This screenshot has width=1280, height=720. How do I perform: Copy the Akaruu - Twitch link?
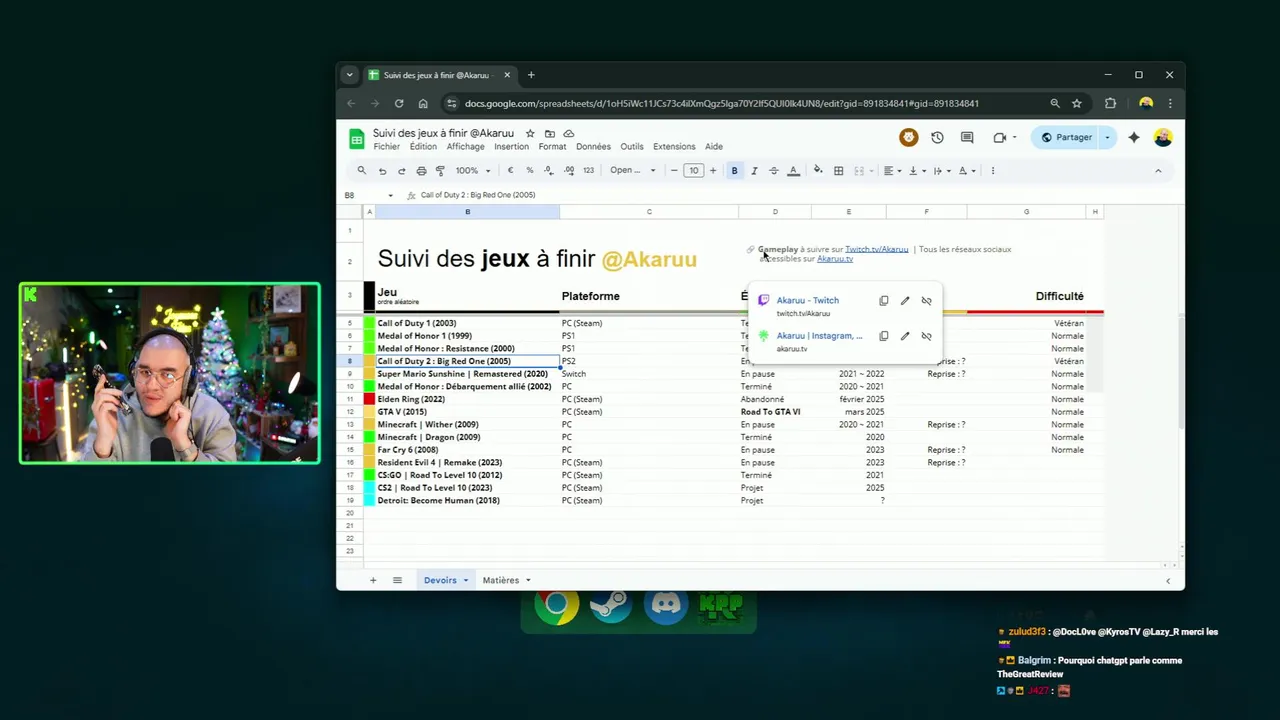pyautogui.click(x=884, y=301)
